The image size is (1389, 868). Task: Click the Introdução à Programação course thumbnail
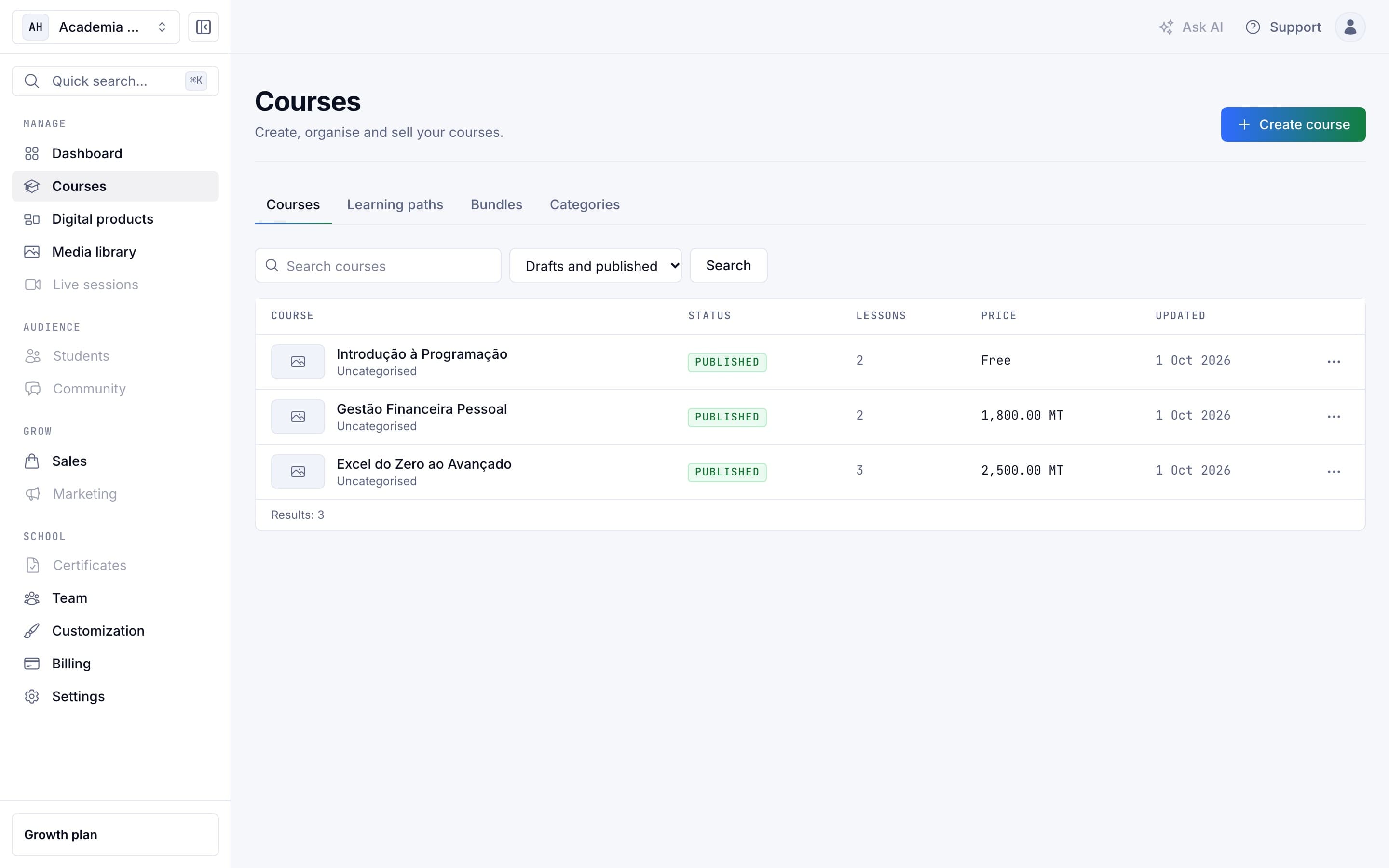tap(298, 362)
